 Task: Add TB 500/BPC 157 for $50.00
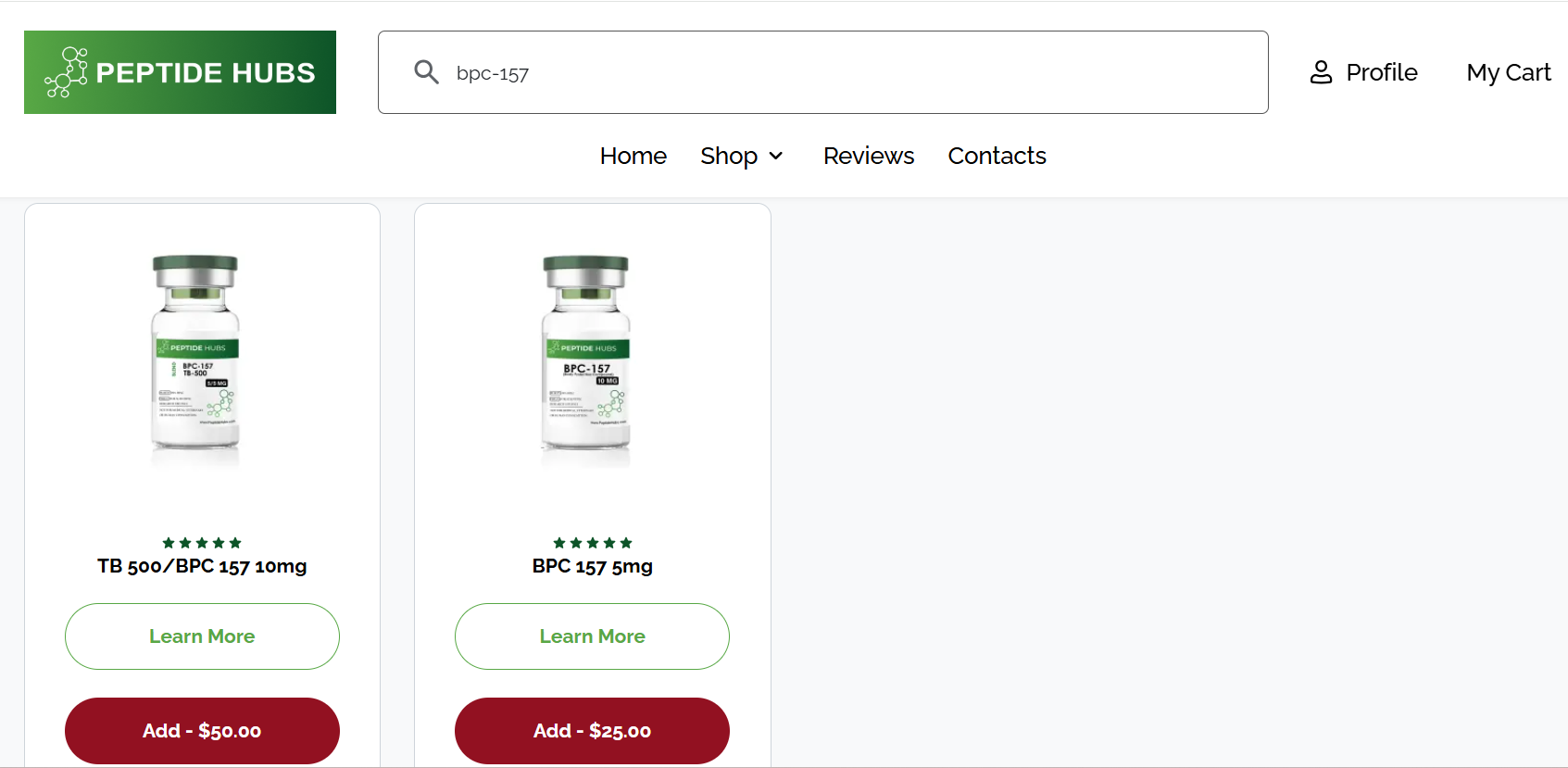coord(202,731)
